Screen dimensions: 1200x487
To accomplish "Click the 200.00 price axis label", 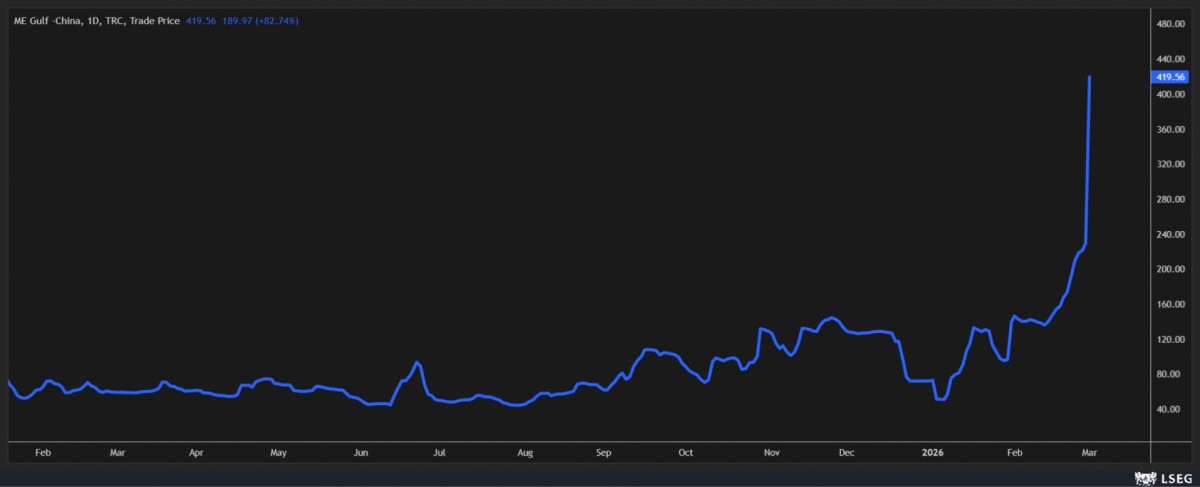I will point(1170,269).
